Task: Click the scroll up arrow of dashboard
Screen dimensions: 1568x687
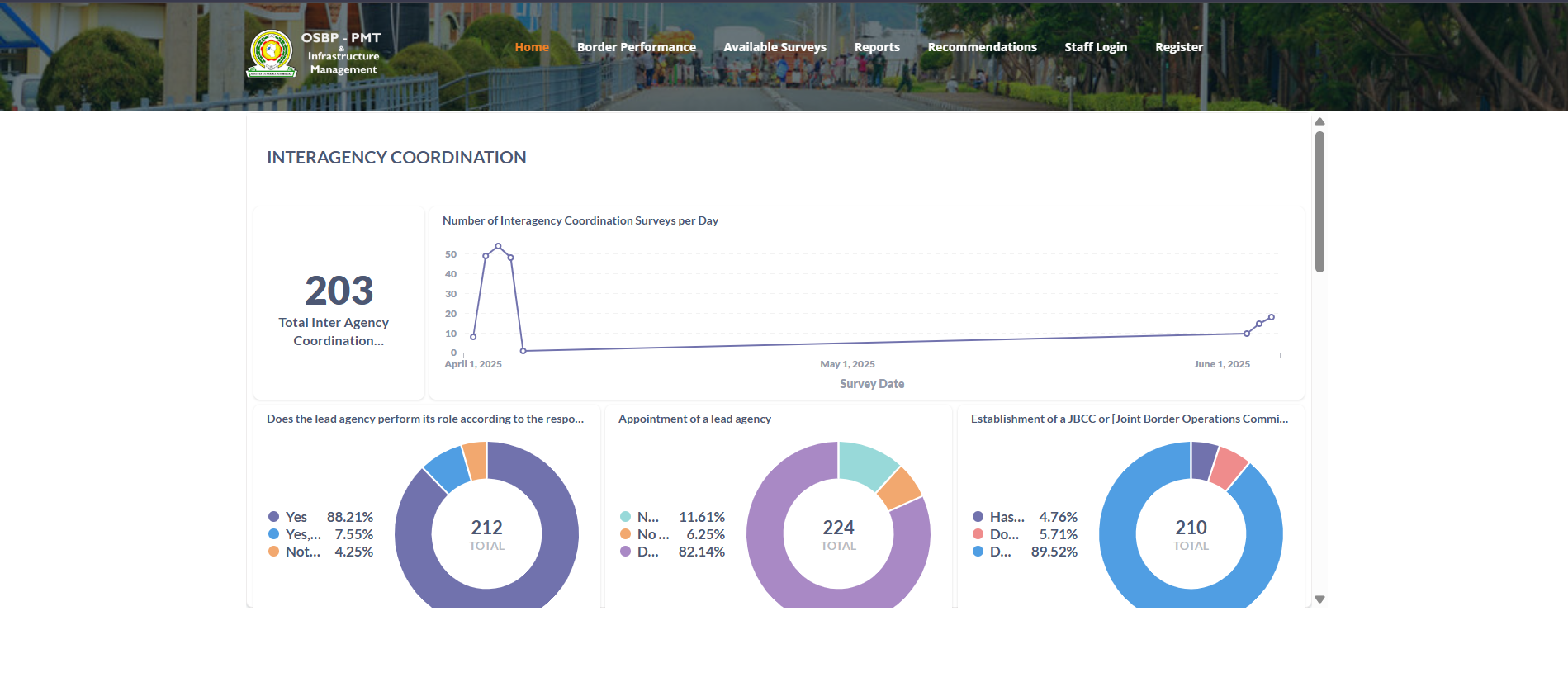Action: (1319, 122)
